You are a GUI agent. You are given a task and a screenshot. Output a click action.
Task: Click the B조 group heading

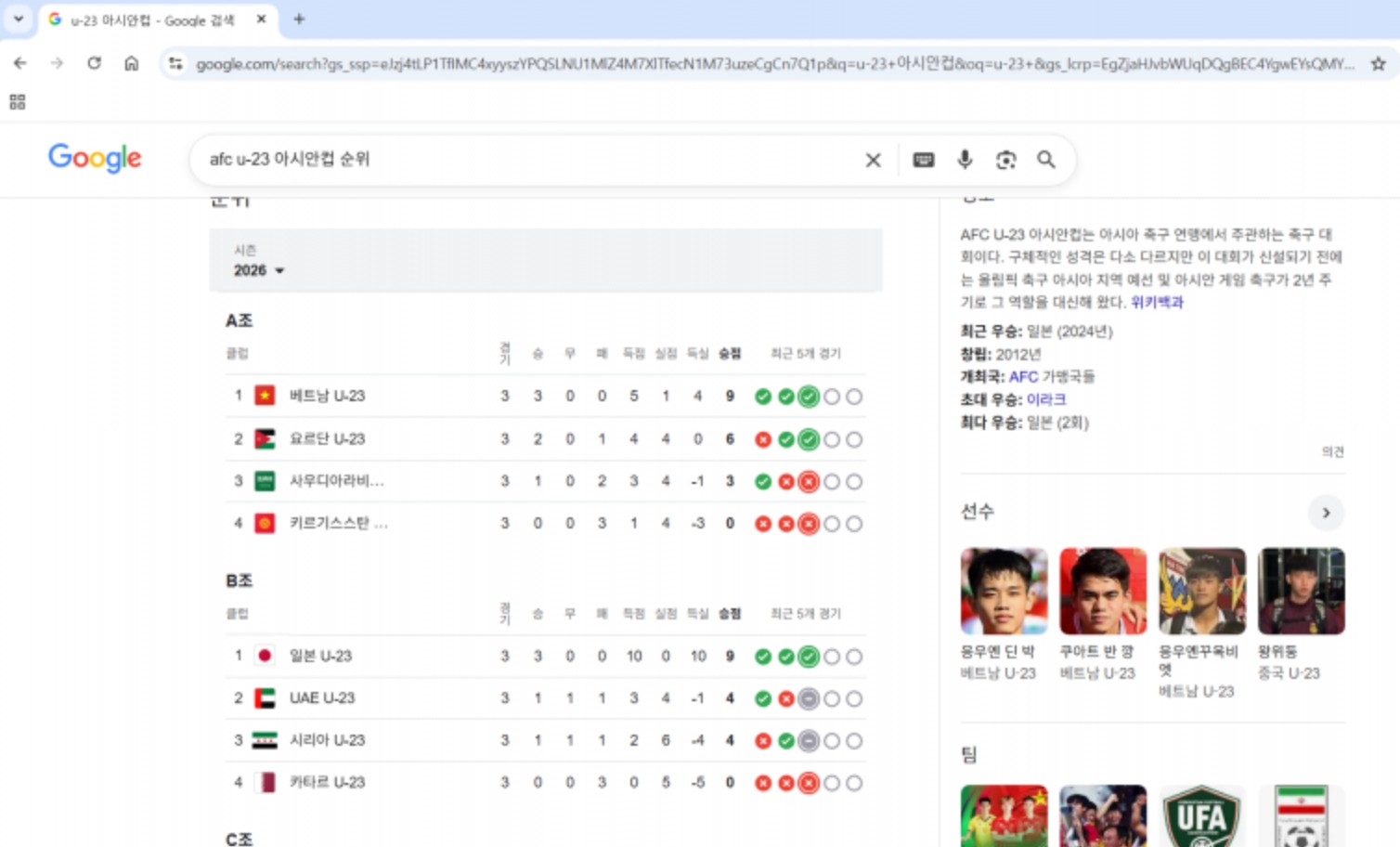click(239, 580)
